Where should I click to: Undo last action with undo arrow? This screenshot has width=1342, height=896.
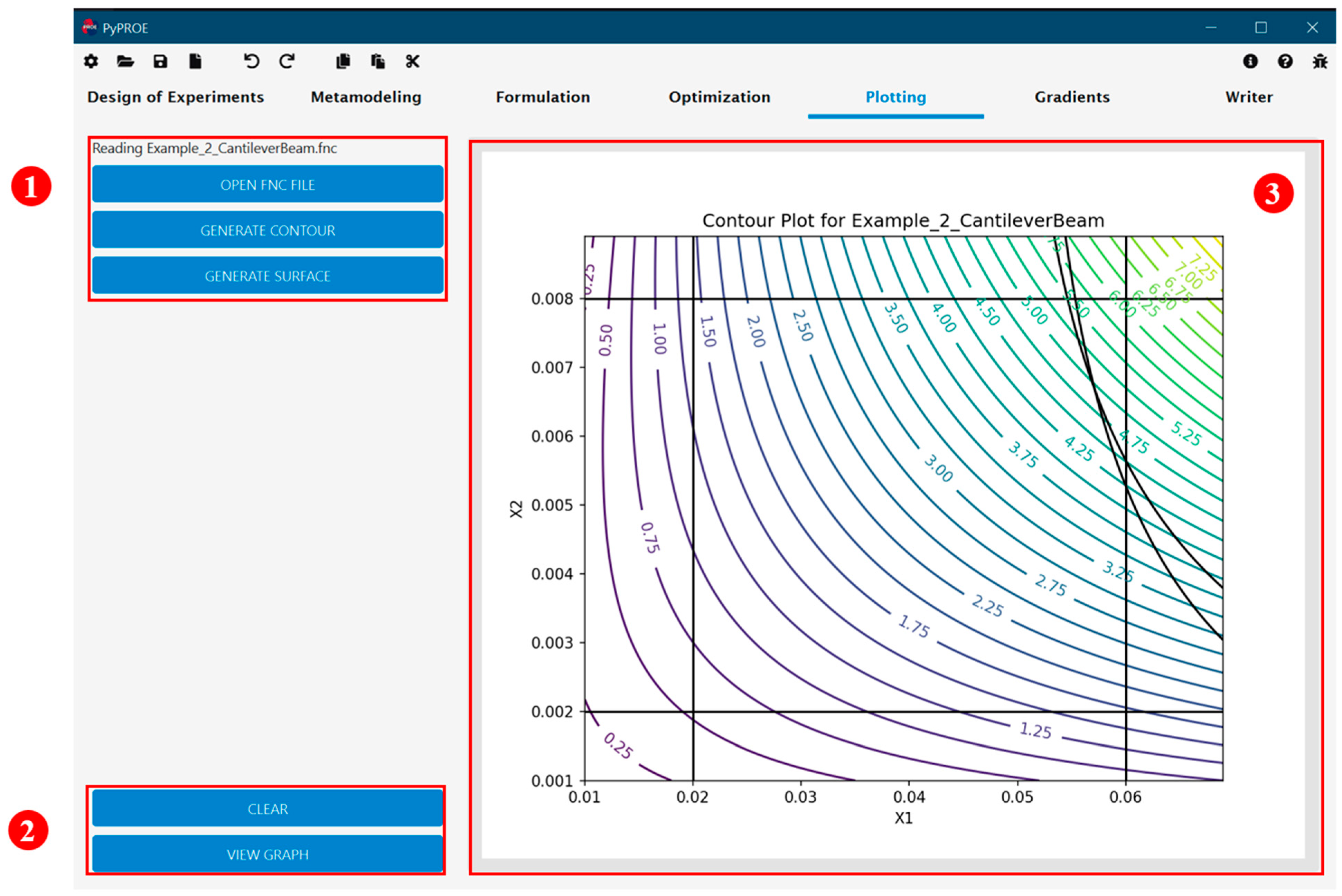point(252,61)
